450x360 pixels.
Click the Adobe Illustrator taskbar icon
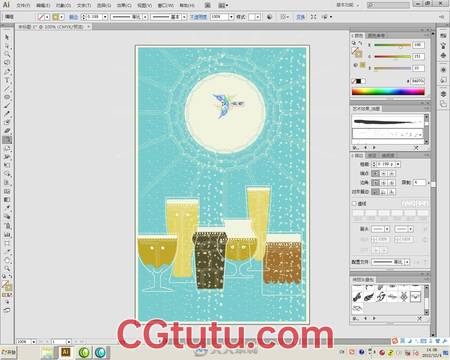tap(66, 352)
